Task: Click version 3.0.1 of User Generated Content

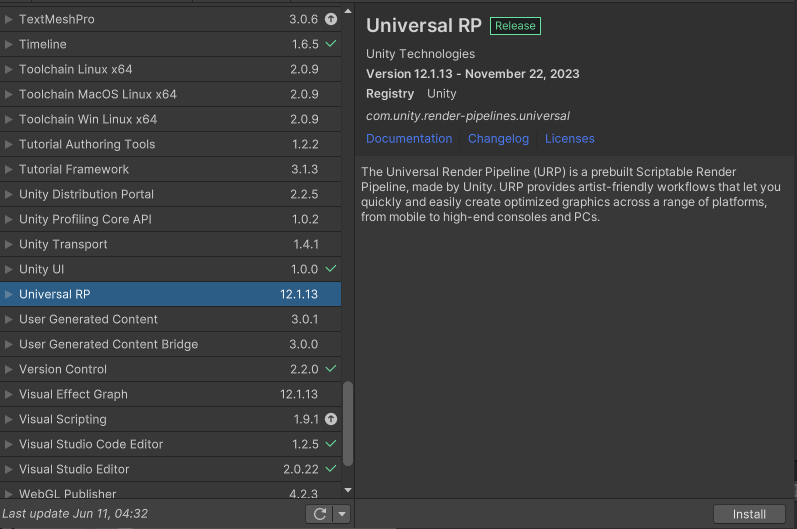Action: click(305, 319)
